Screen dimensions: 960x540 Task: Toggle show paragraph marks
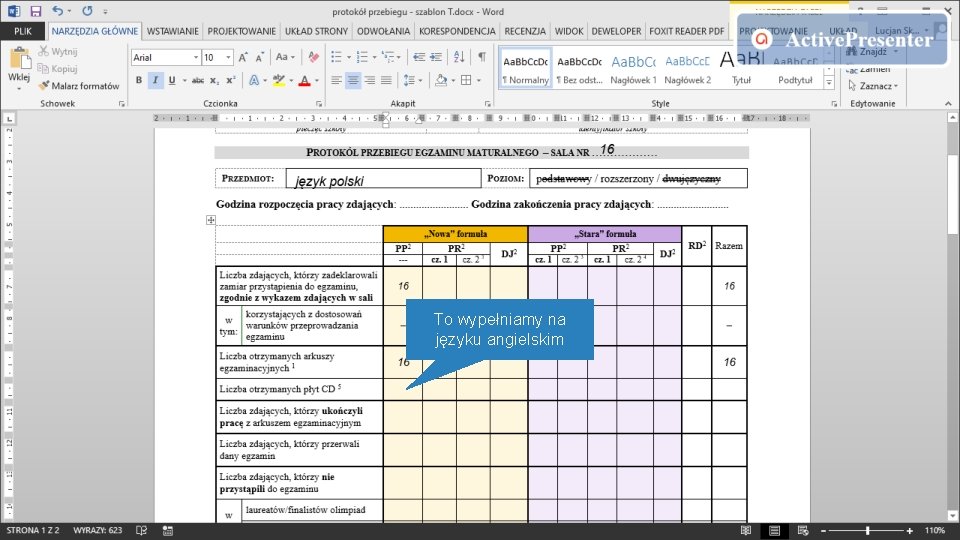pos(482,57)
